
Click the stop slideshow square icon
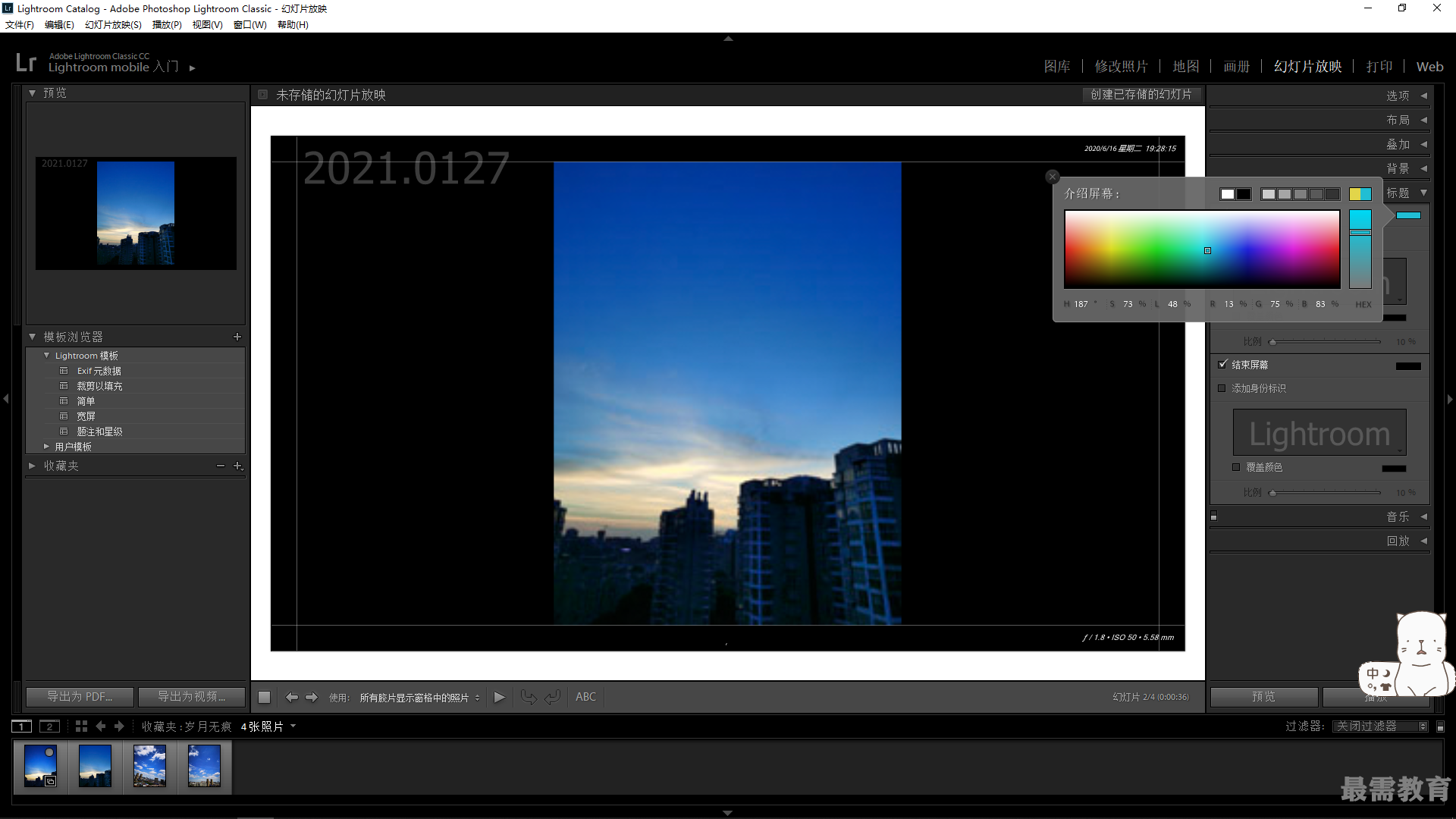pyautogui.click(x=264, y=697)
